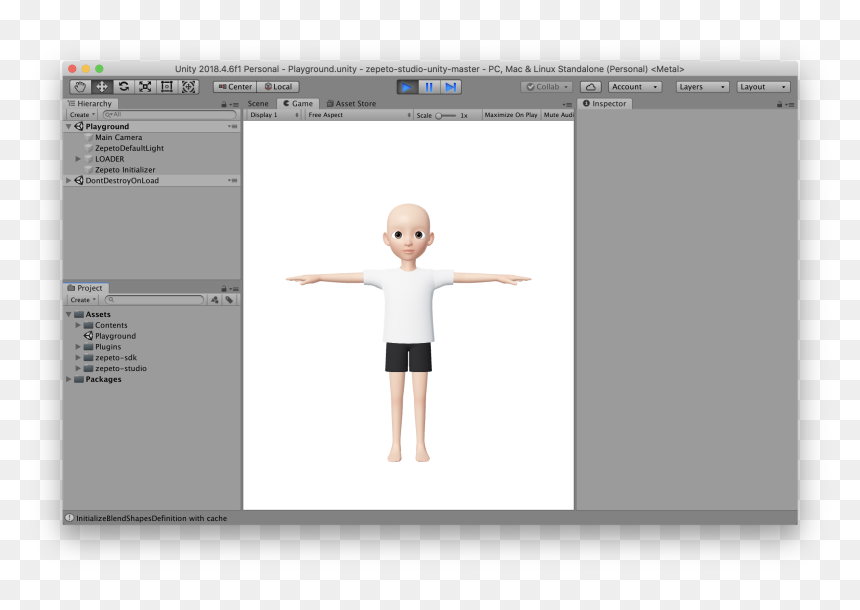Expand the zepeto-sdk folder arrow

(78, 358)
